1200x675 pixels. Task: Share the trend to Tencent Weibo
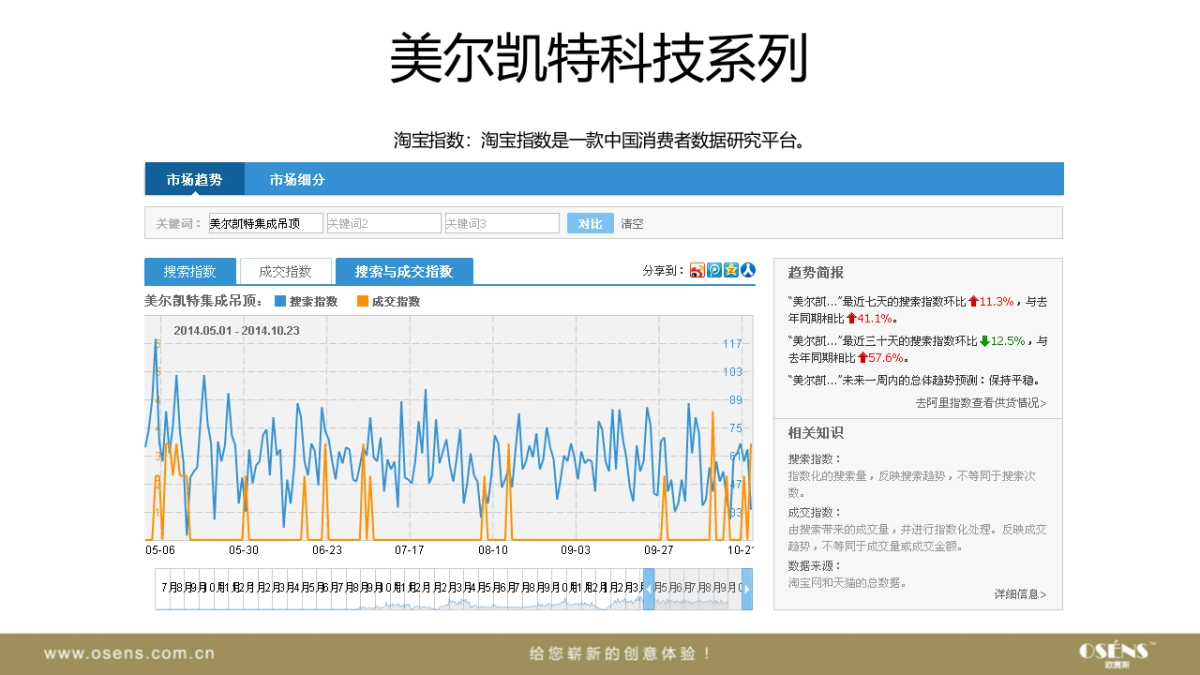click(713, 269)
